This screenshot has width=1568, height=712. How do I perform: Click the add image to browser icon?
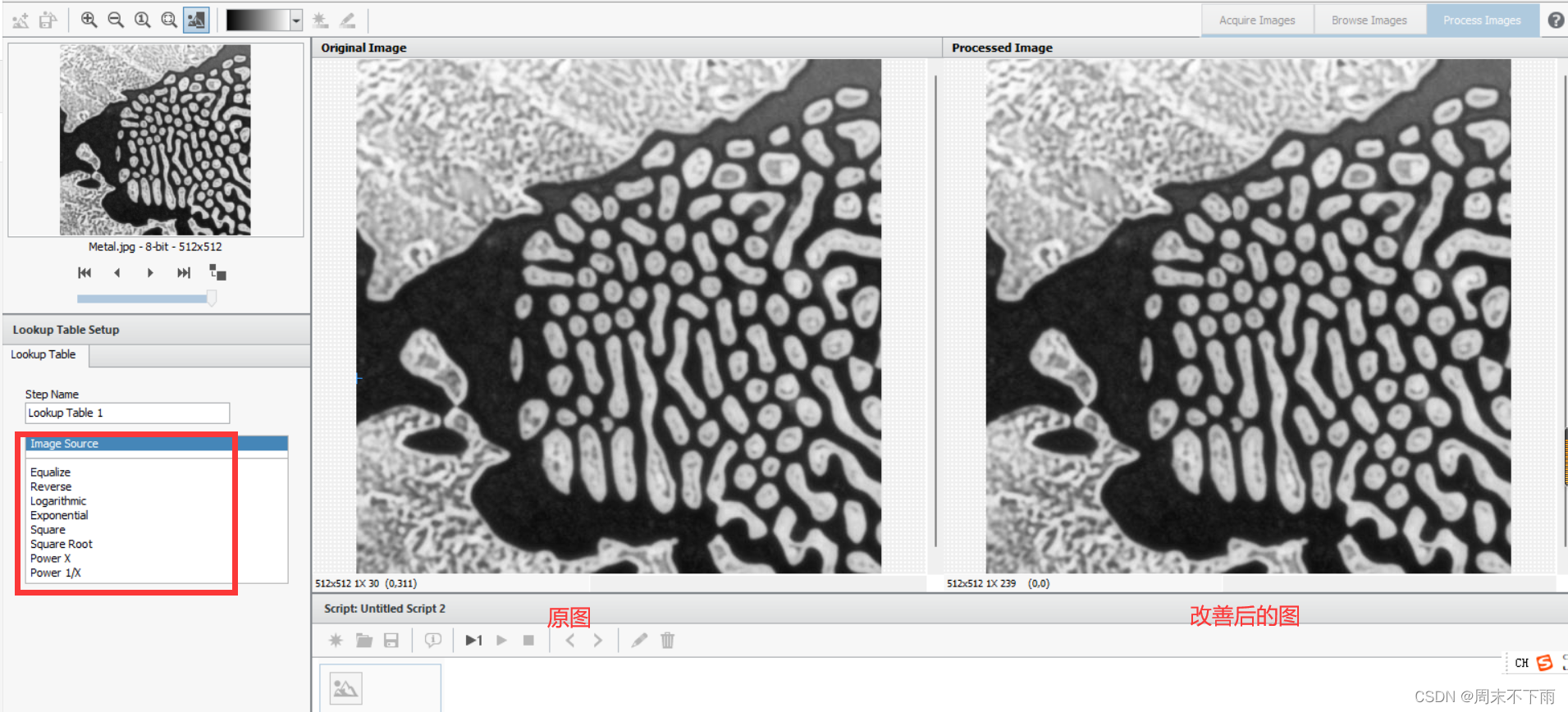[21, 20]
